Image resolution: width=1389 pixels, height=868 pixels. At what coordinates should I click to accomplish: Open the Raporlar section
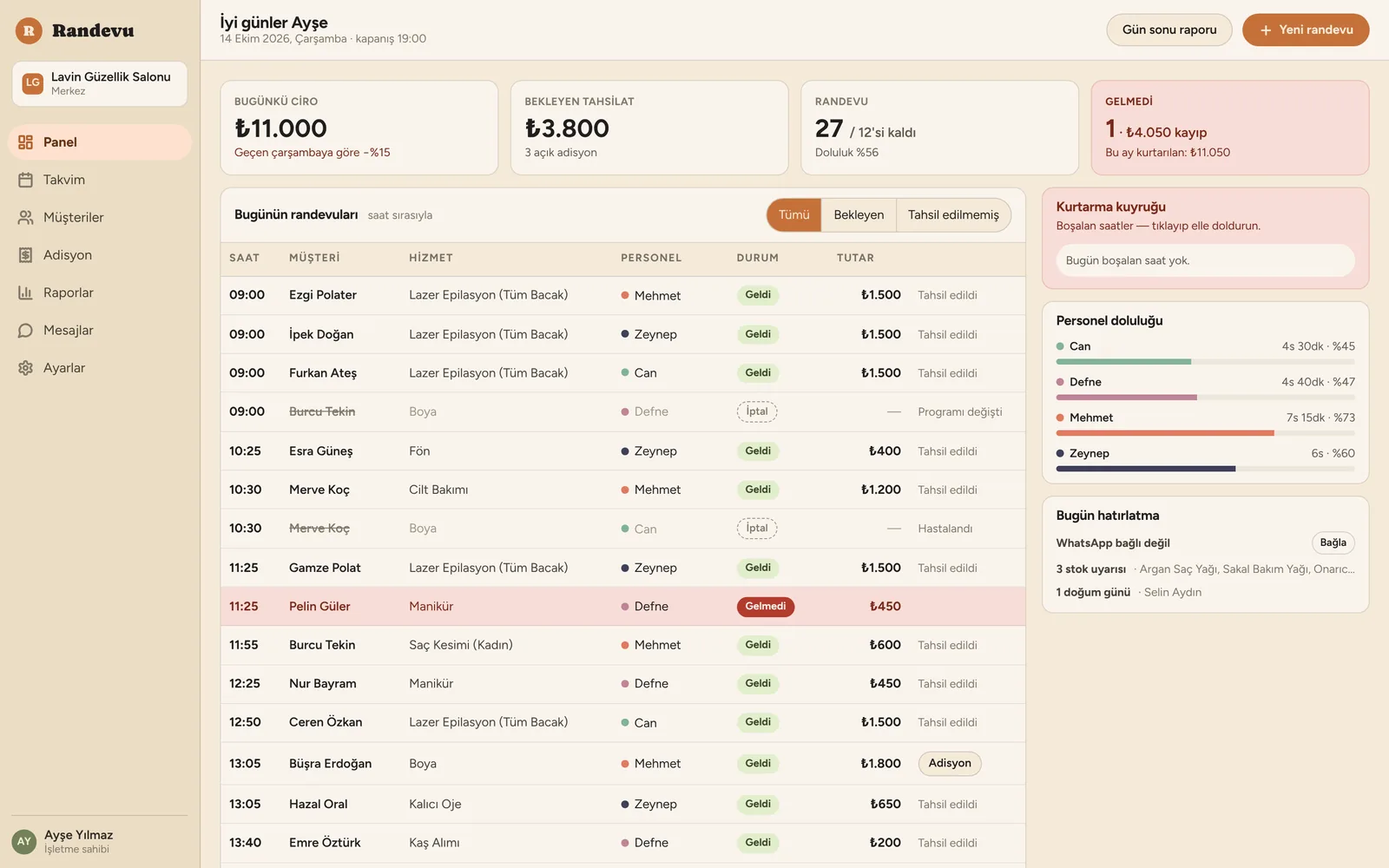coord(100,293)
